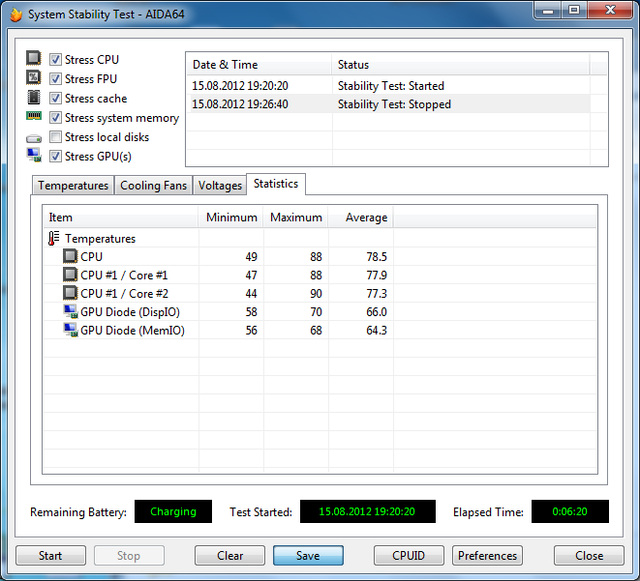The image size is (640, 581).
Task: Click the memory stick icon beside Stress system memory
Action: 34,117
